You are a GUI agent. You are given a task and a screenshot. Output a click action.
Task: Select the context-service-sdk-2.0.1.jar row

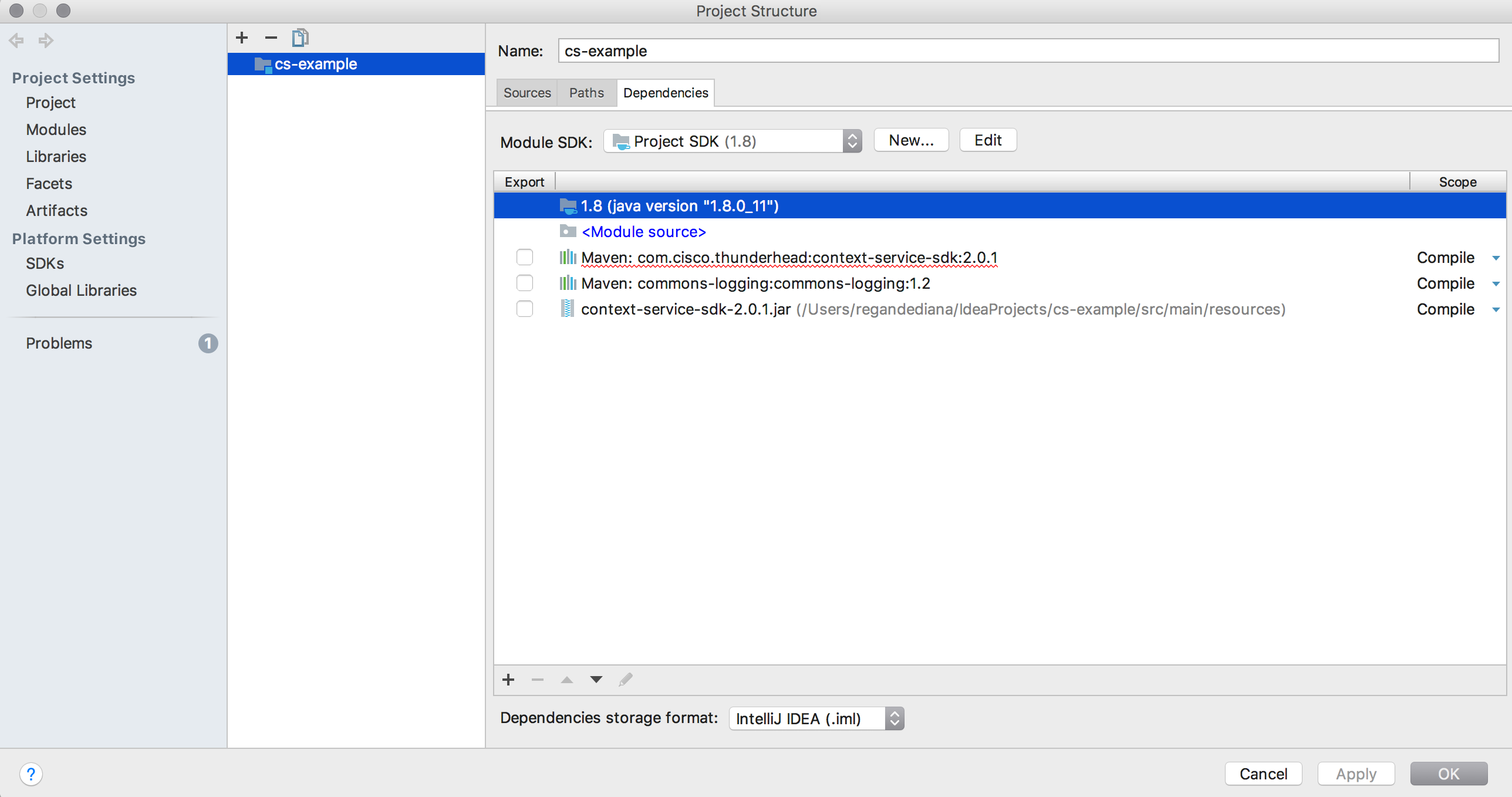click(x=1000, y=309)
